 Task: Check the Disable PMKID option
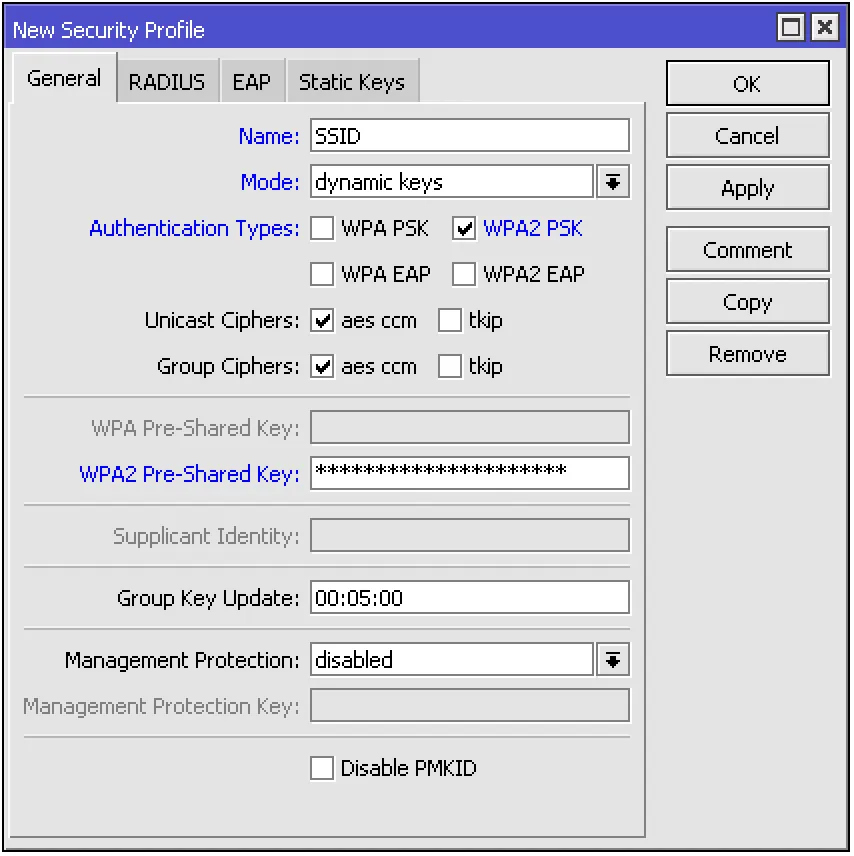point(322,768)
